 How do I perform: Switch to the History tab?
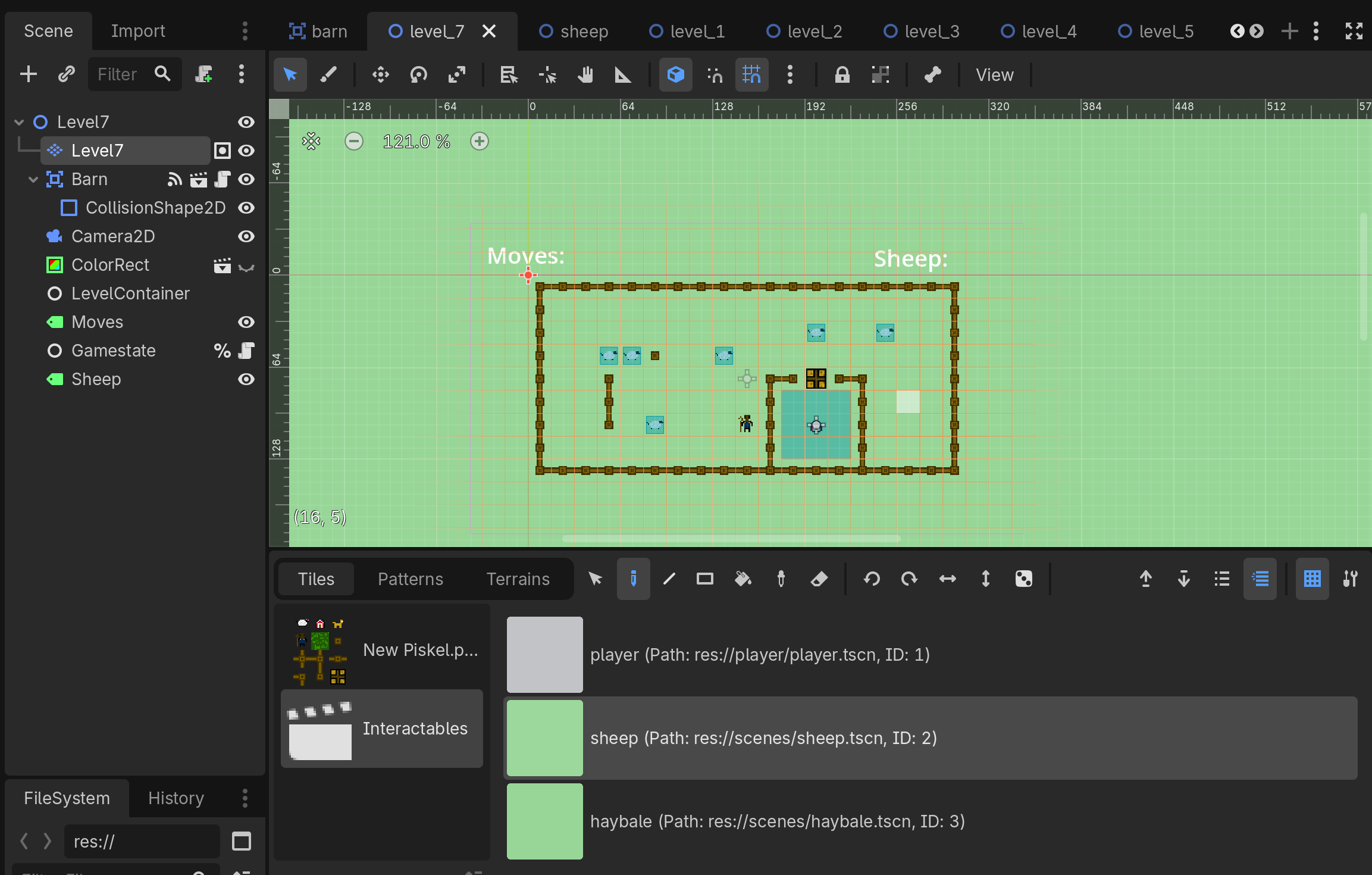tap(176, 798)
